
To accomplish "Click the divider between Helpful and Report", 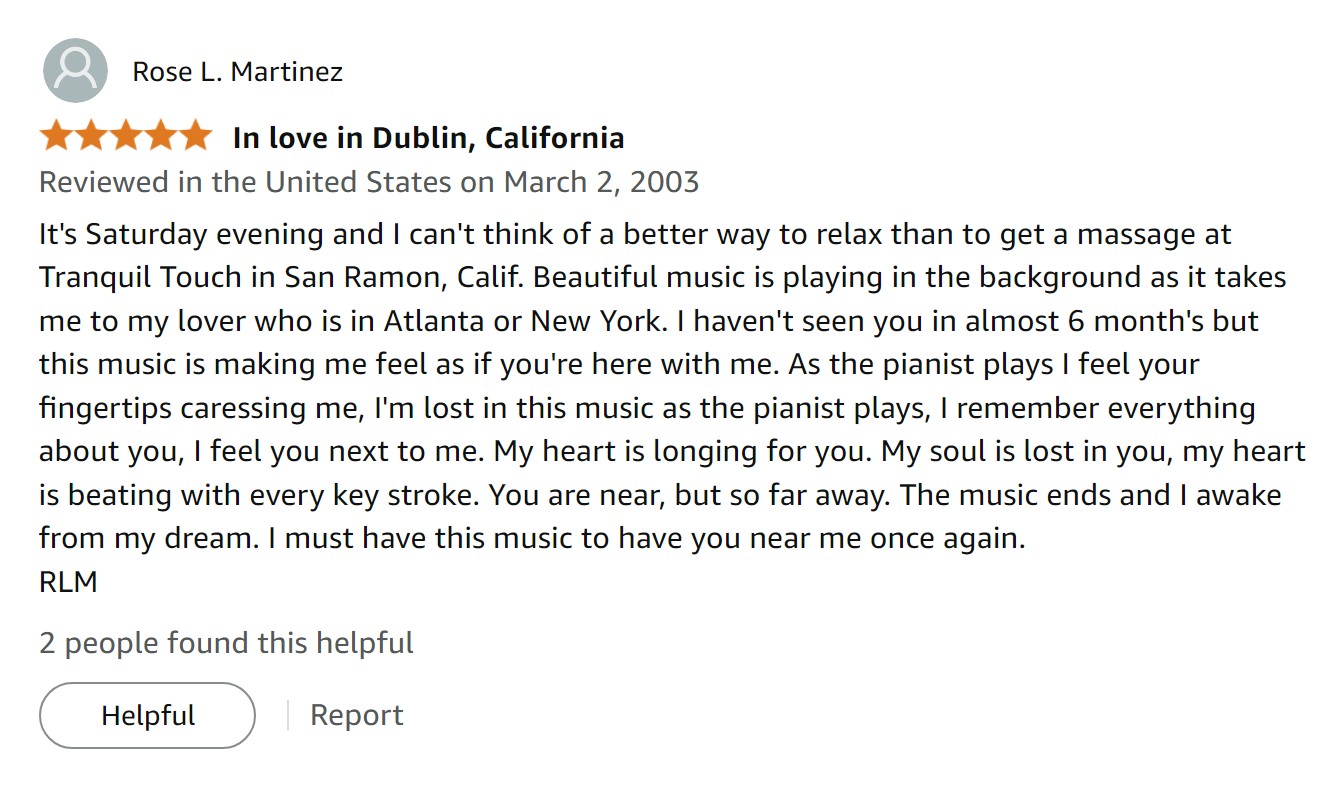I will pos(288,714).
